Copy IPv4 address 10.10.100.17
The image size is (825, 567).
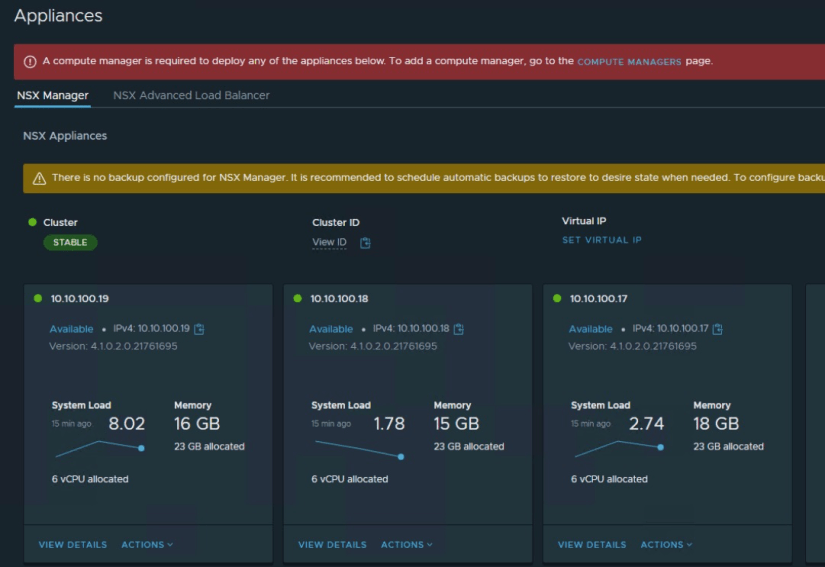718,329
